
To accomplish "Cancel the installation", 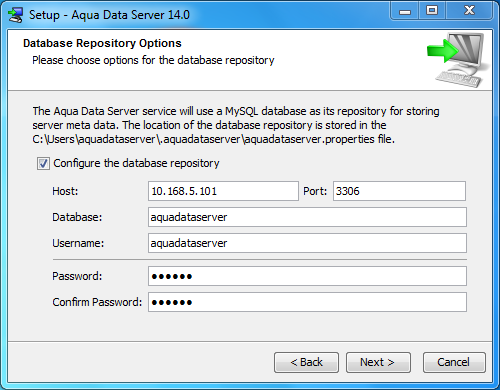I will (x=454, y=362).
